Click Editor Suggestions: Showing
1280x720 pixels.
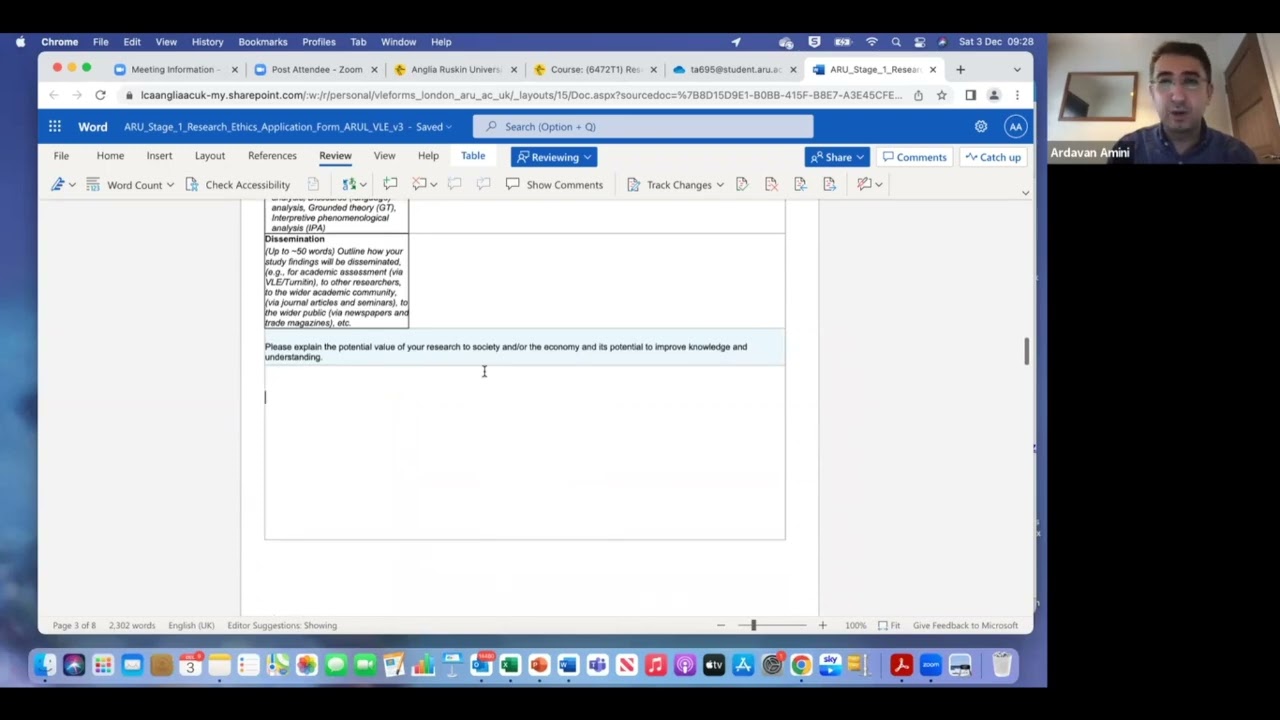(x=282, y=625)
